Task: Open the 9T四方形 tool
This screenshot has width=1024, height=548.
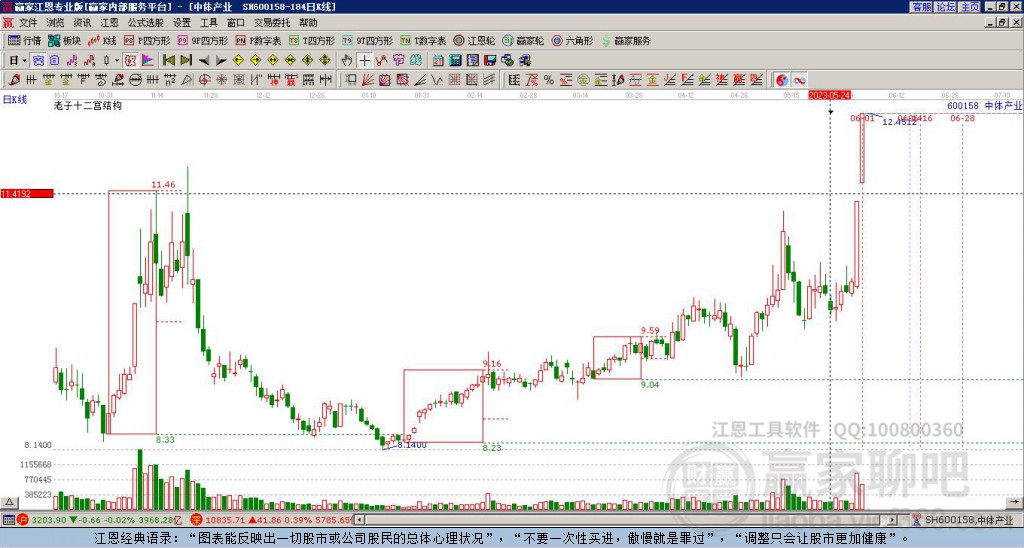Action: (x=367, y=40)
